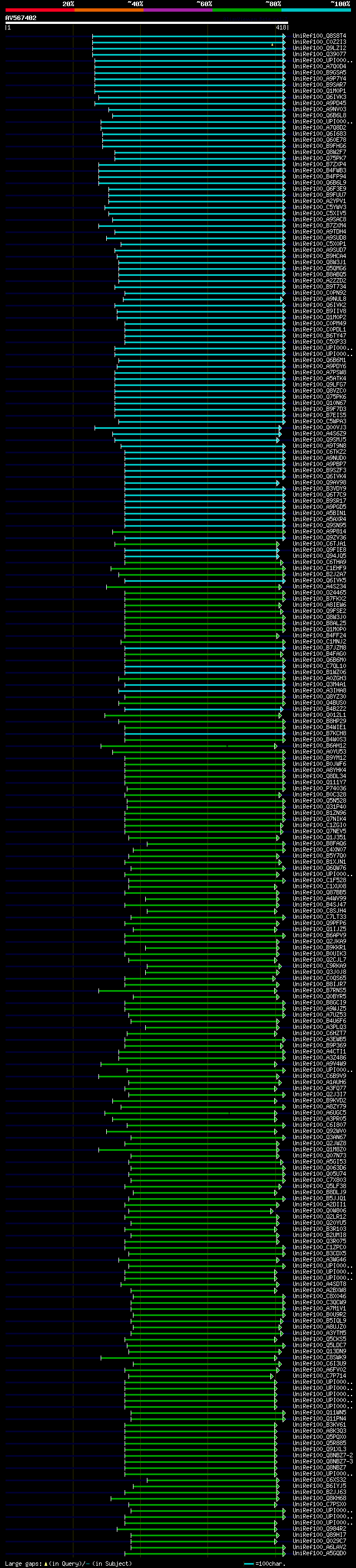Click the UniRef100_C8SWK9 hit label
Viewport: 356px width, 1568px height.
coord(319,1357)
